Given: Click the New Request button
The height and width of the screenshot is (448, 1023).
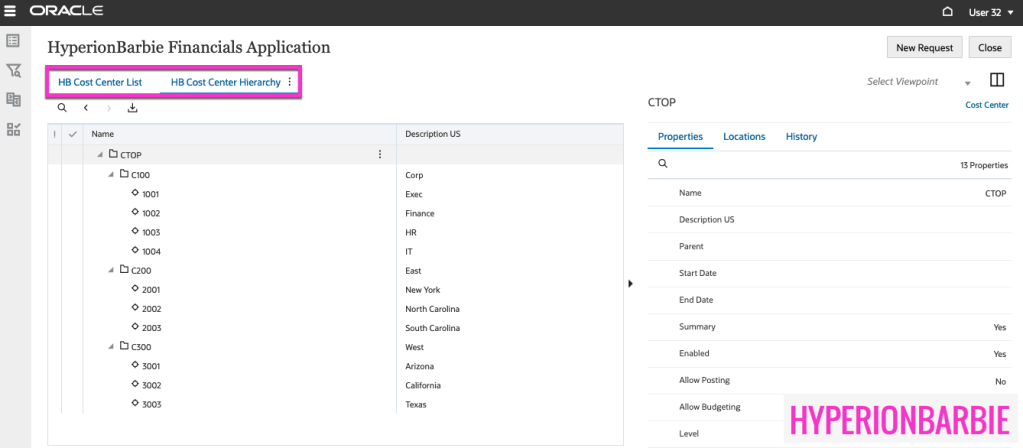Looking at the screenshot, I should pyautogui.click(x=924, y=48).
